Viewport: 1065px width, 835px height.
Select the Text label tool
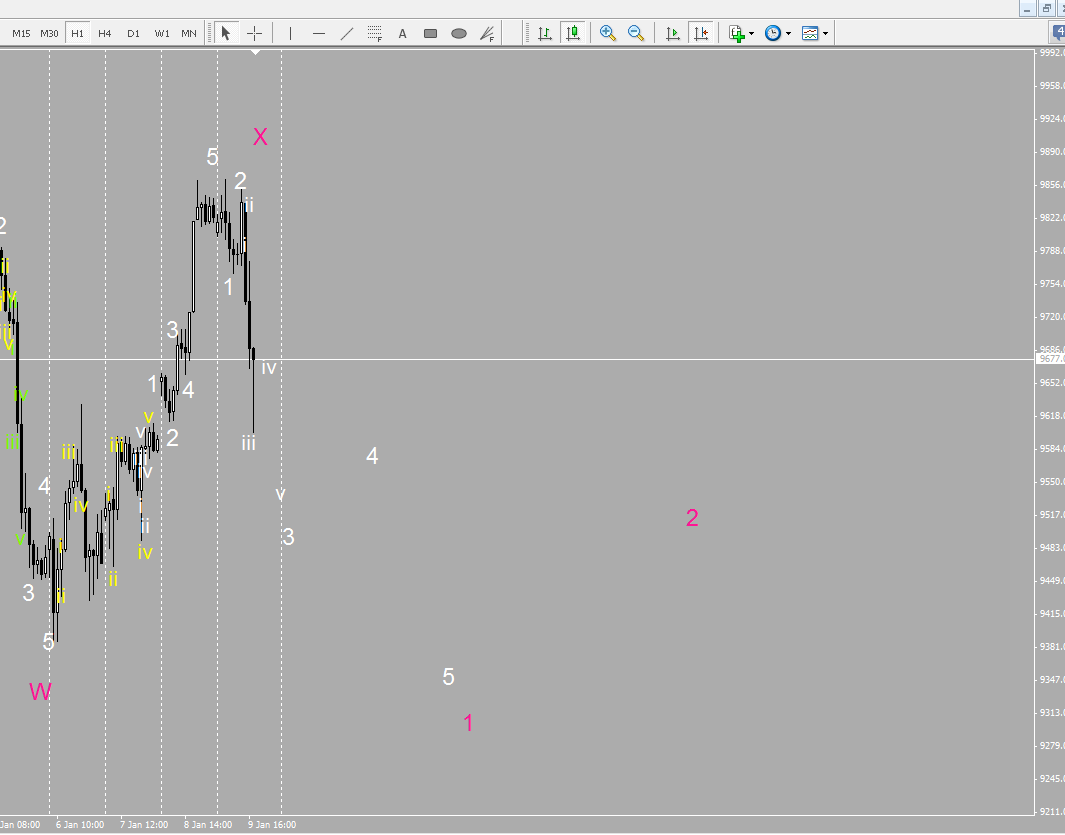(402, 33)
